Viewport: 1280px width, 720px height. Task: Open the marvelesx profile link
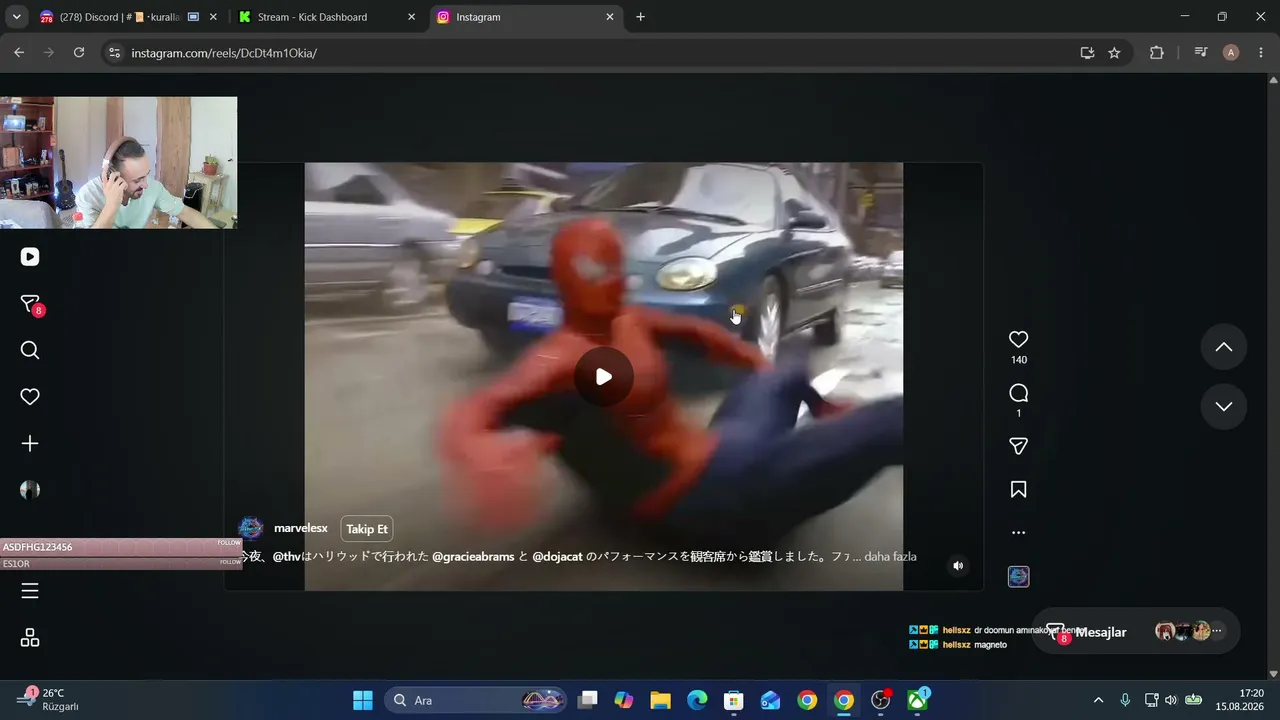point(301,529)
